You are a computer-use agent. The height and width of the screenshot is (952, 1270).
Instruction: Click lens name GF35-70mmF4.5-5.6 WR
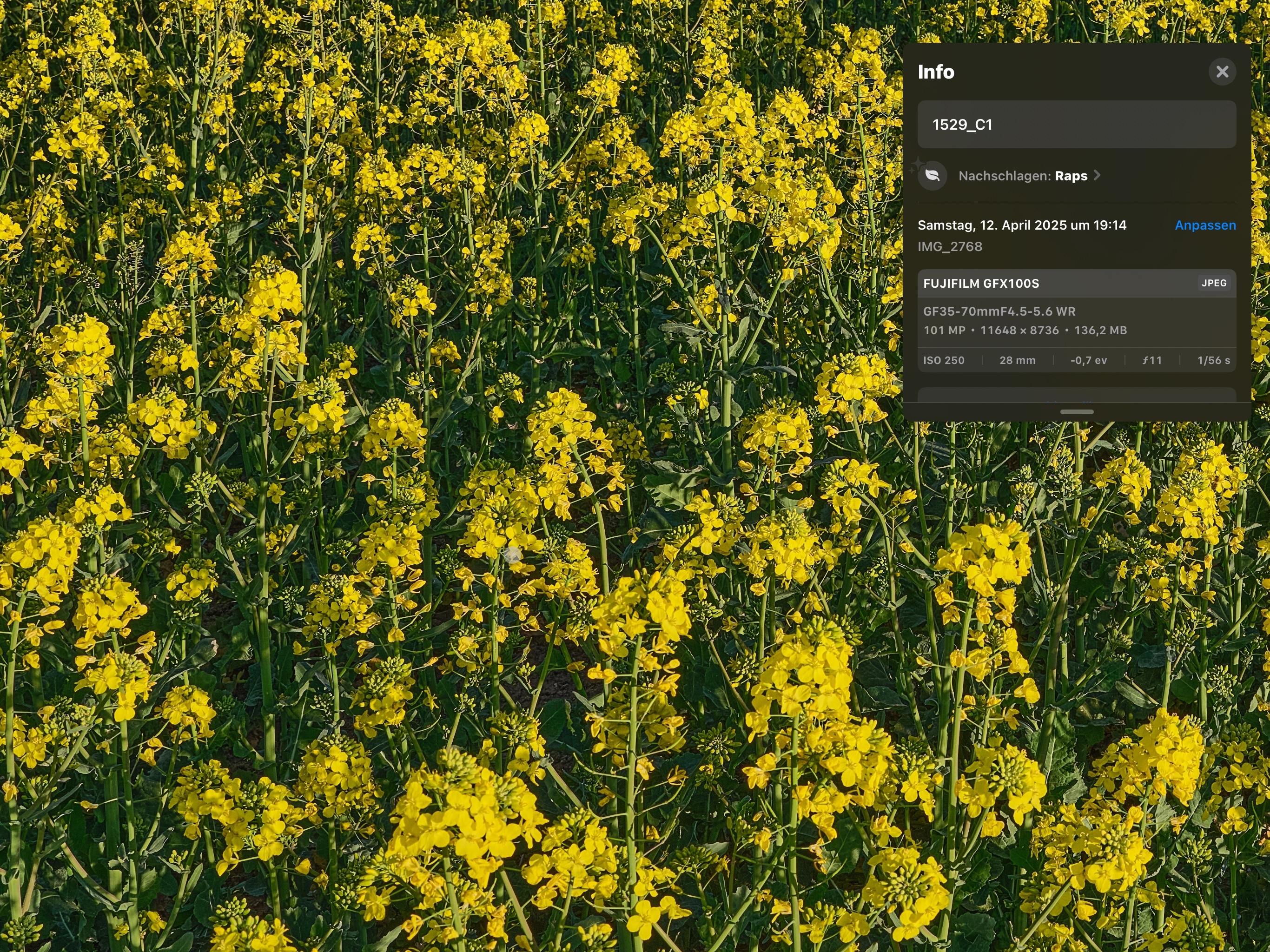[x=999, y=311]
